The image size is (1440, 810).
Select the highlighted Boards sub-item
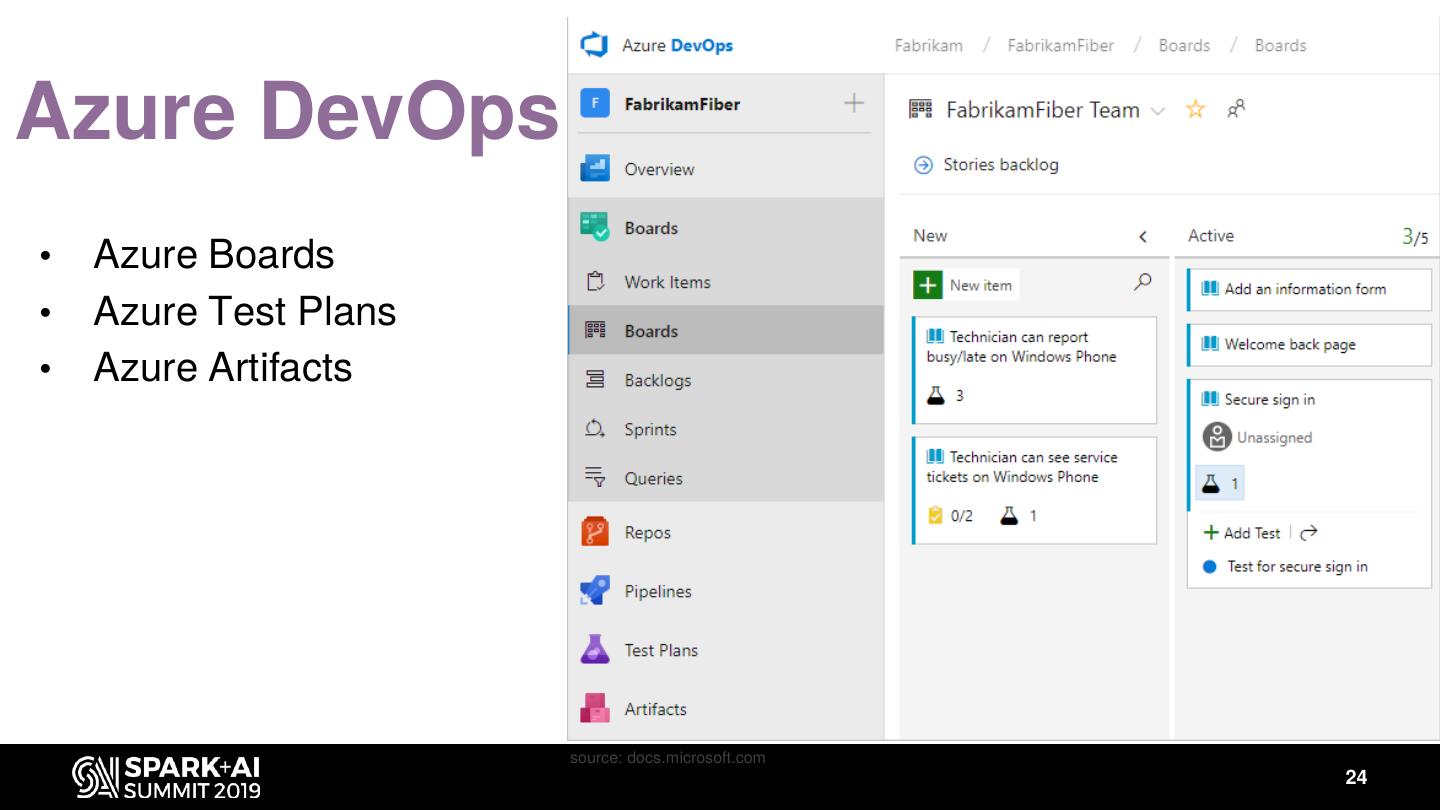[726, 331]
